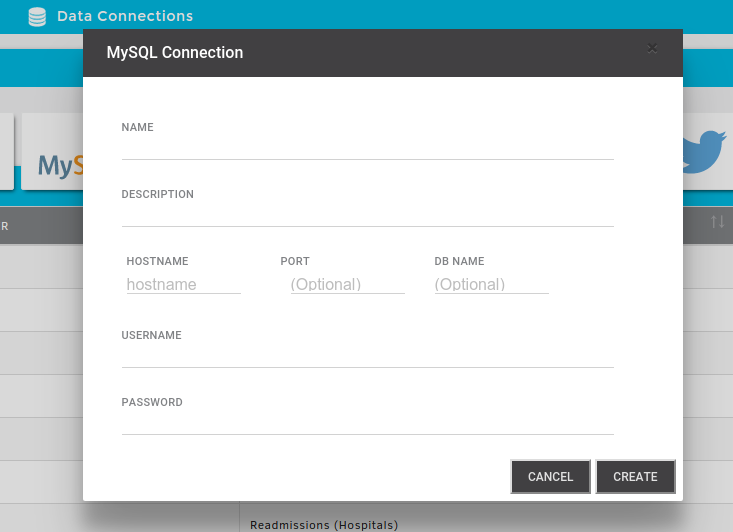The height and width of the screenshot is (532, 733).
Task: Click the sort arrows in table header
Action: pyautogui.click(x=717, y=222)
